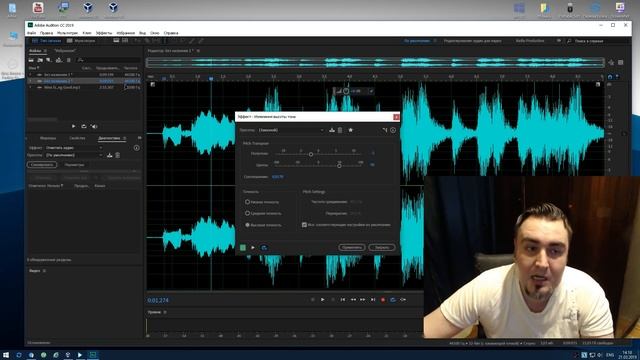This screenshot has width=640, height=360.
Task: Open Presets dropdown in Pitch Shifter dialog
Action: [291, 130]
